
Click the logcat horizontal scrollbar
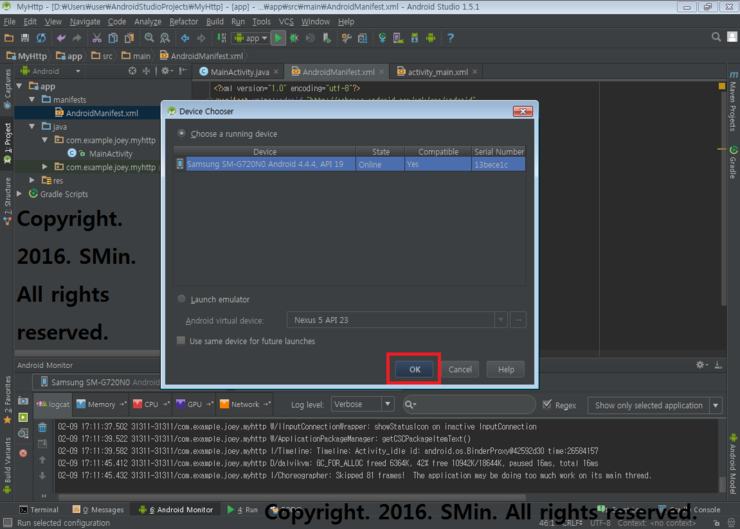pyautogui.click(x=292, y=497)
